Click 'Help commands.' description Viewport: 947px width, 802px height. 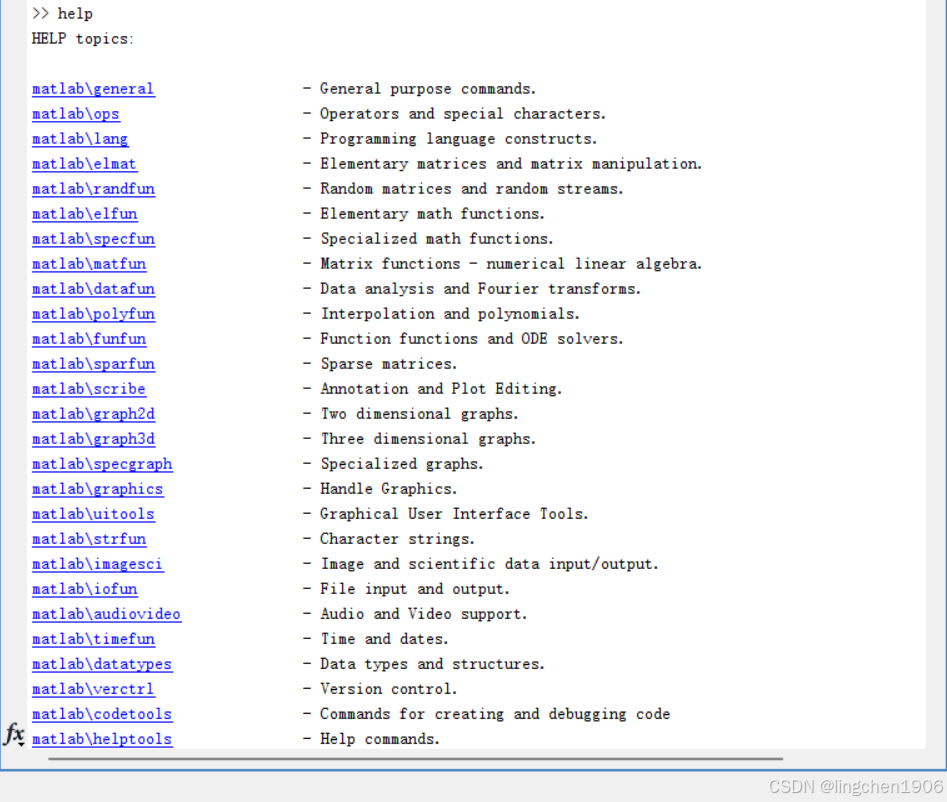click(x=380, y=739)
